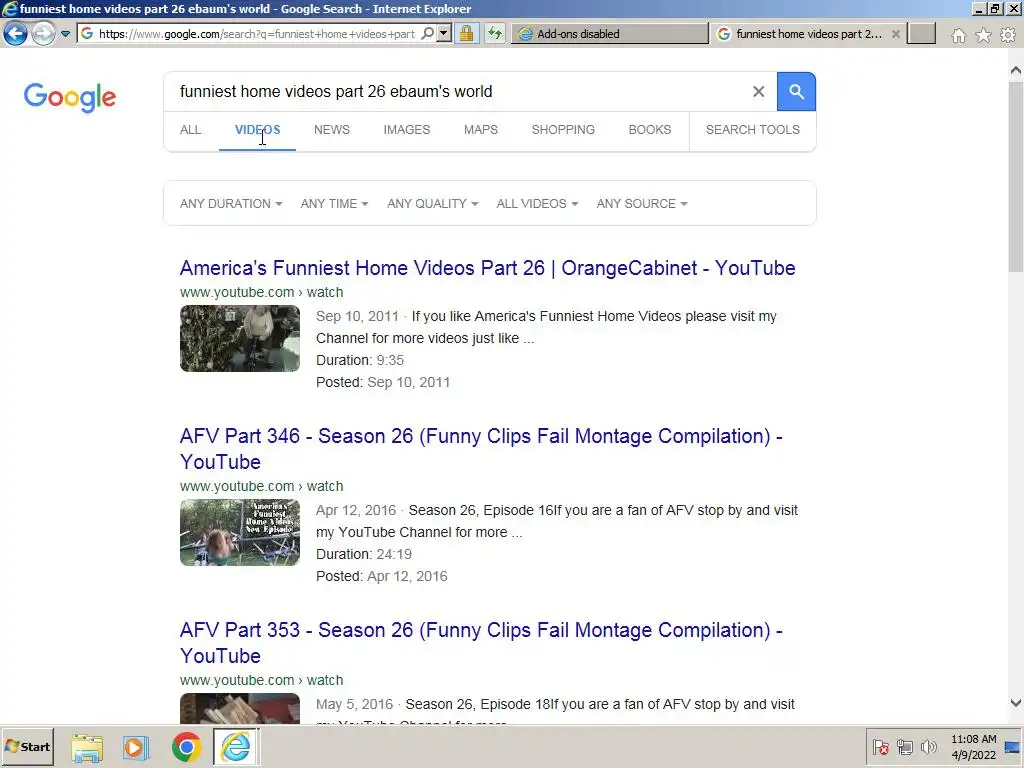
Task: Select the VIDEOS results tab
Action: tap(257, 130)
